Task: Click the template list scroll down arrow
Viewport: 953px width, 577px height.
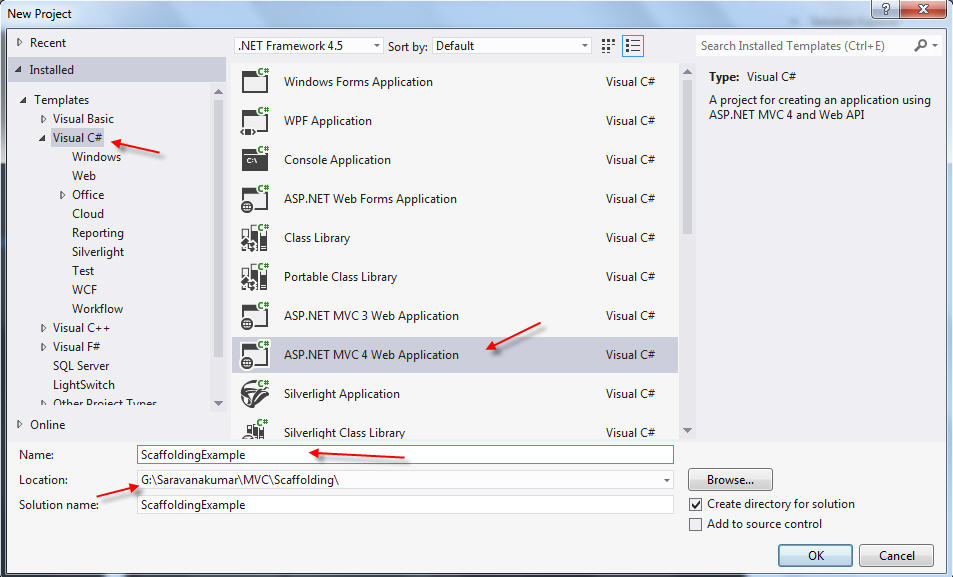Action: click(687, 430)
